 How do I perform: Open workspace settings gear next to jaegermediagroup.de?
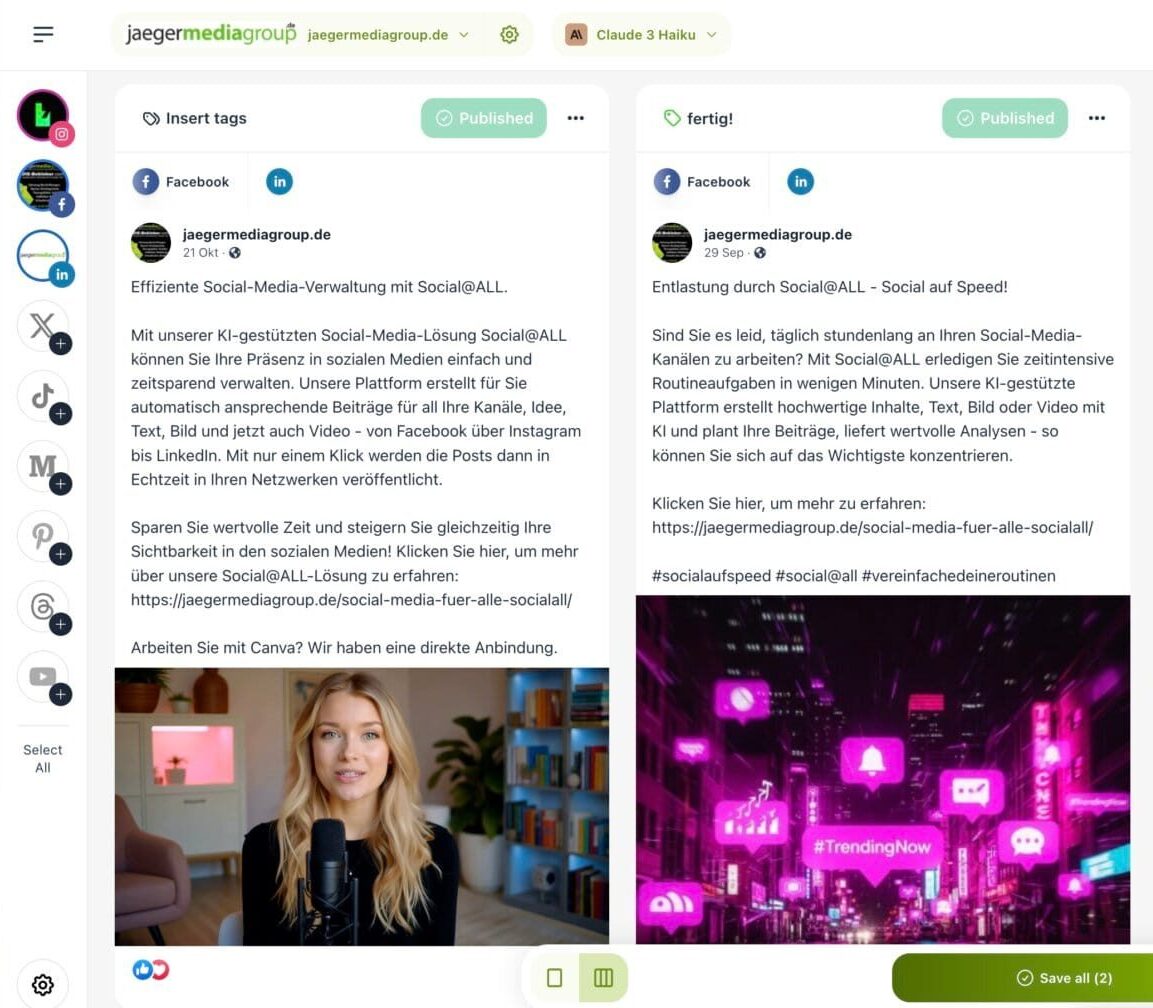pyautogui.click(x=509, y=35)
